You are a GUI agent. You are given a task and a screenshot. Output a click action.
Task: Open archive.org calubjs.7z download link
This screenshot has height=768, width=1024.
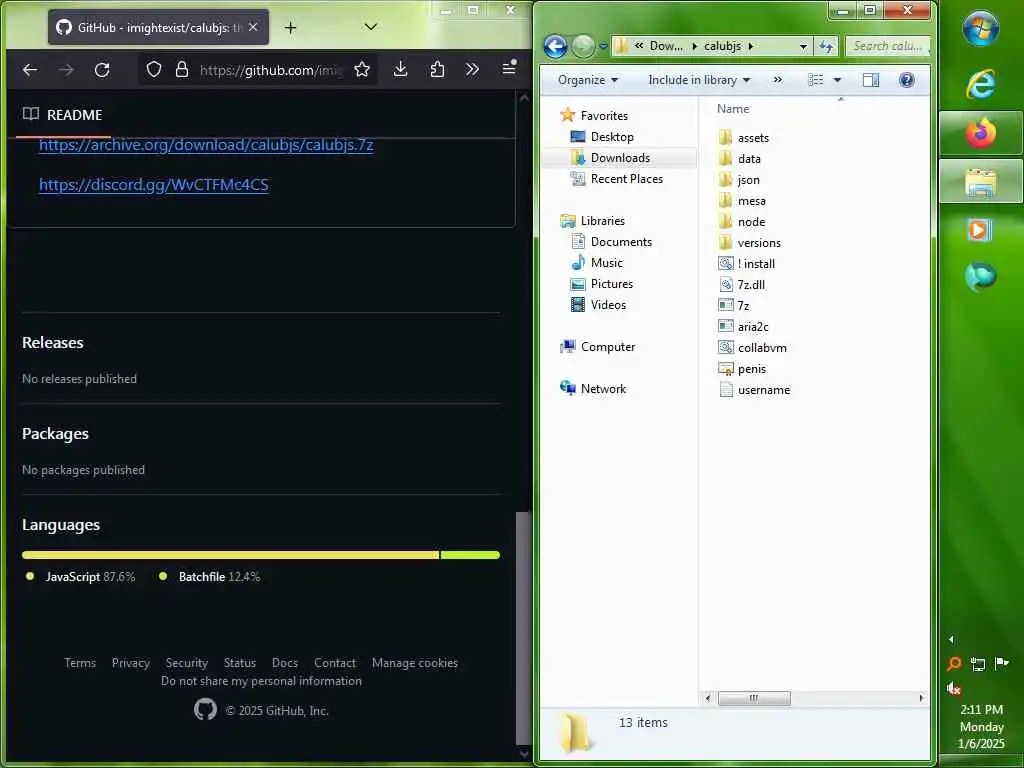[x=206, y=144]
